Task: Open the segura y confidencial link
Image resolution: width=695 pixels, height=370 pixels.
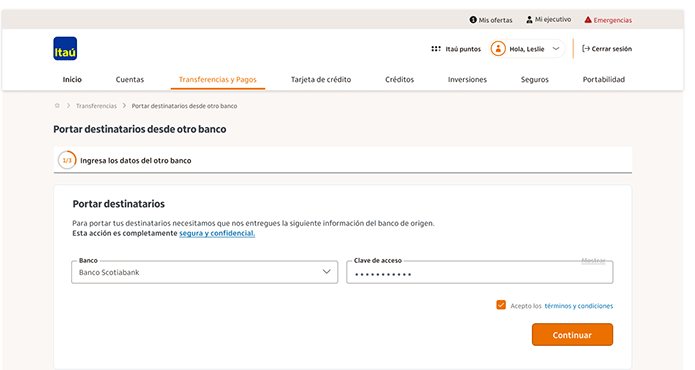Action: click(x=217, y=233)
